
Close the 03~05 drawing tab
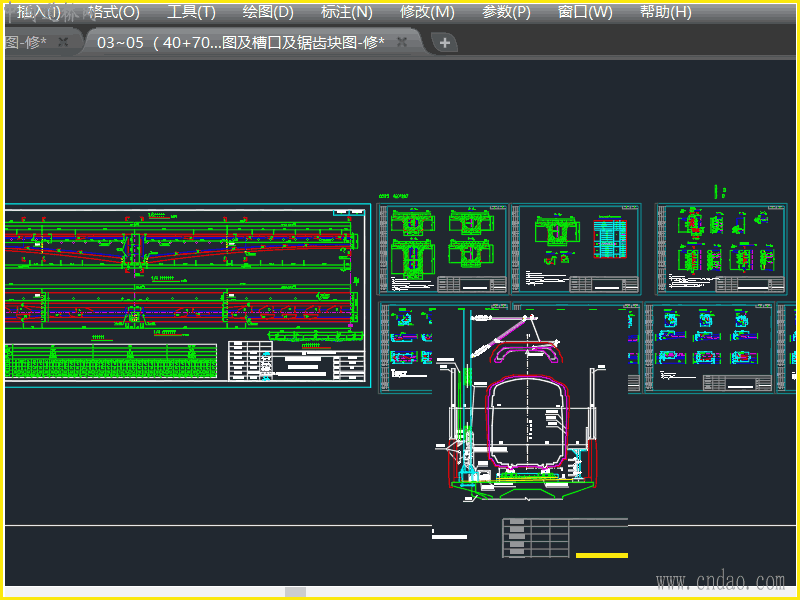pos(402,42)
